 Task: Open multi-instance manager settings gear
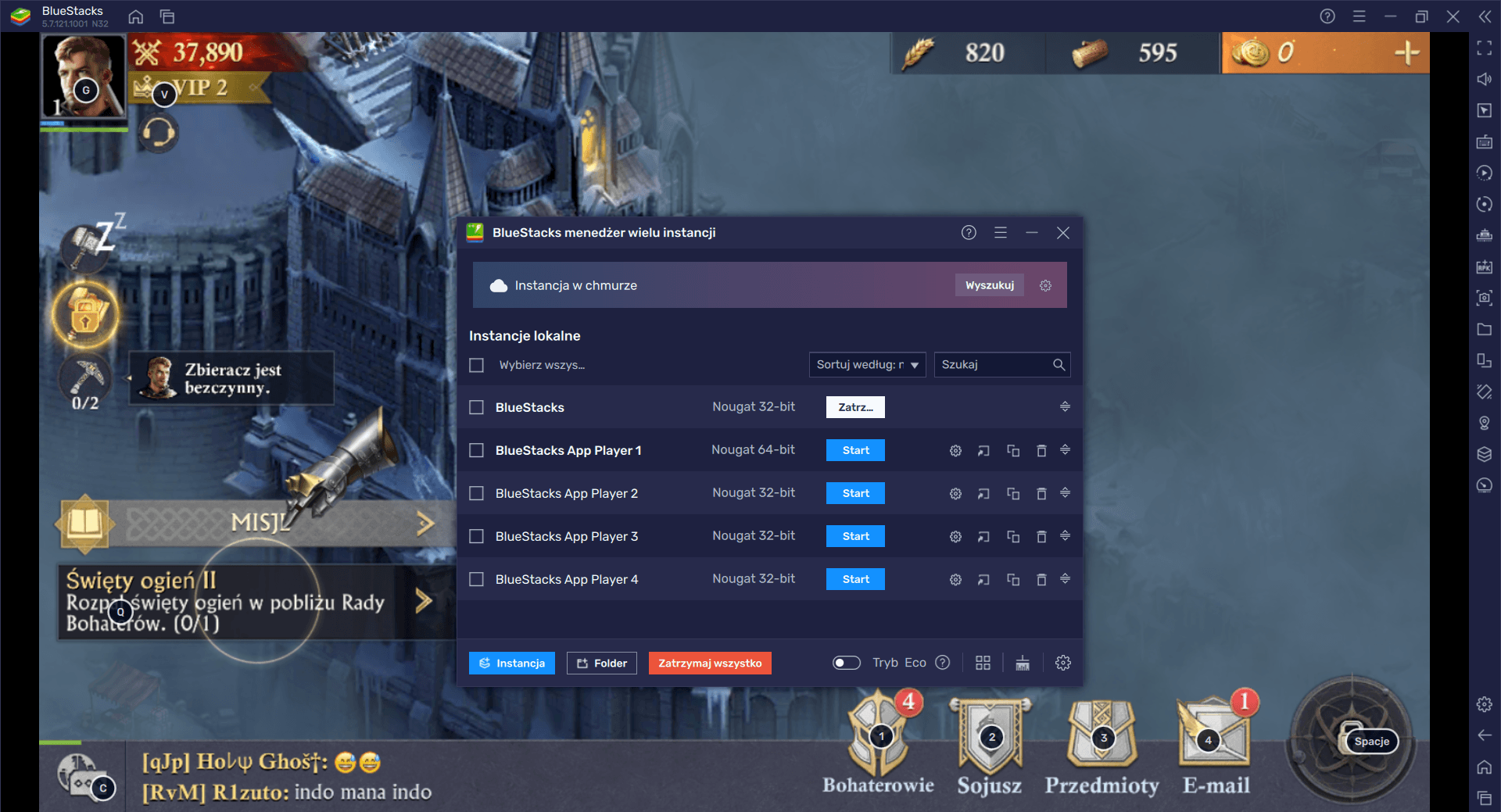[x=1062, y=663]
